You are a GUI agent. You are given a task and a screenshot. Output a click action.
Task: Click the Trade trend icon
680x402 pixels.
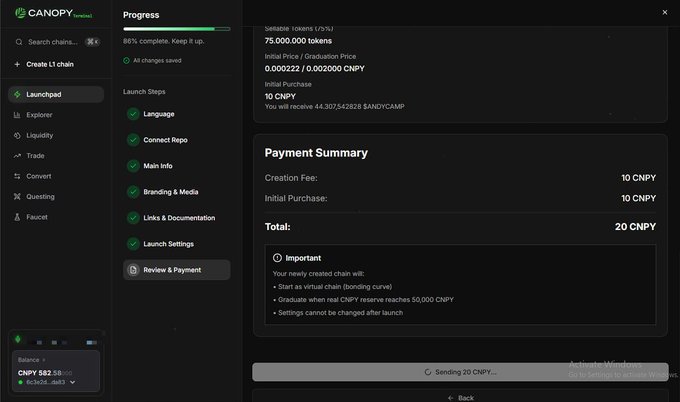pyautogui.click(x=17, y=156)
